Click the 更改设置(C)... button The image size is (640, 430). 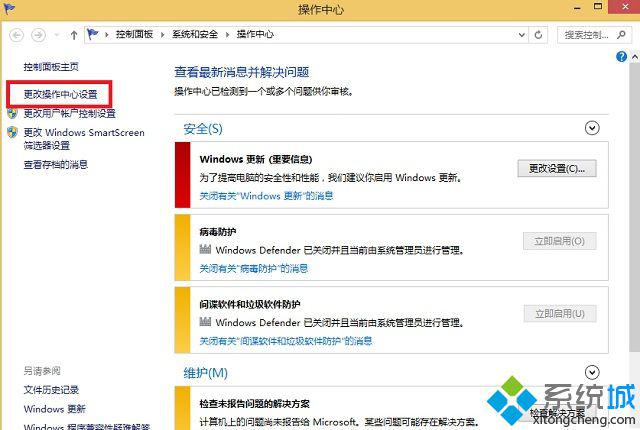(x=557, y=168)
